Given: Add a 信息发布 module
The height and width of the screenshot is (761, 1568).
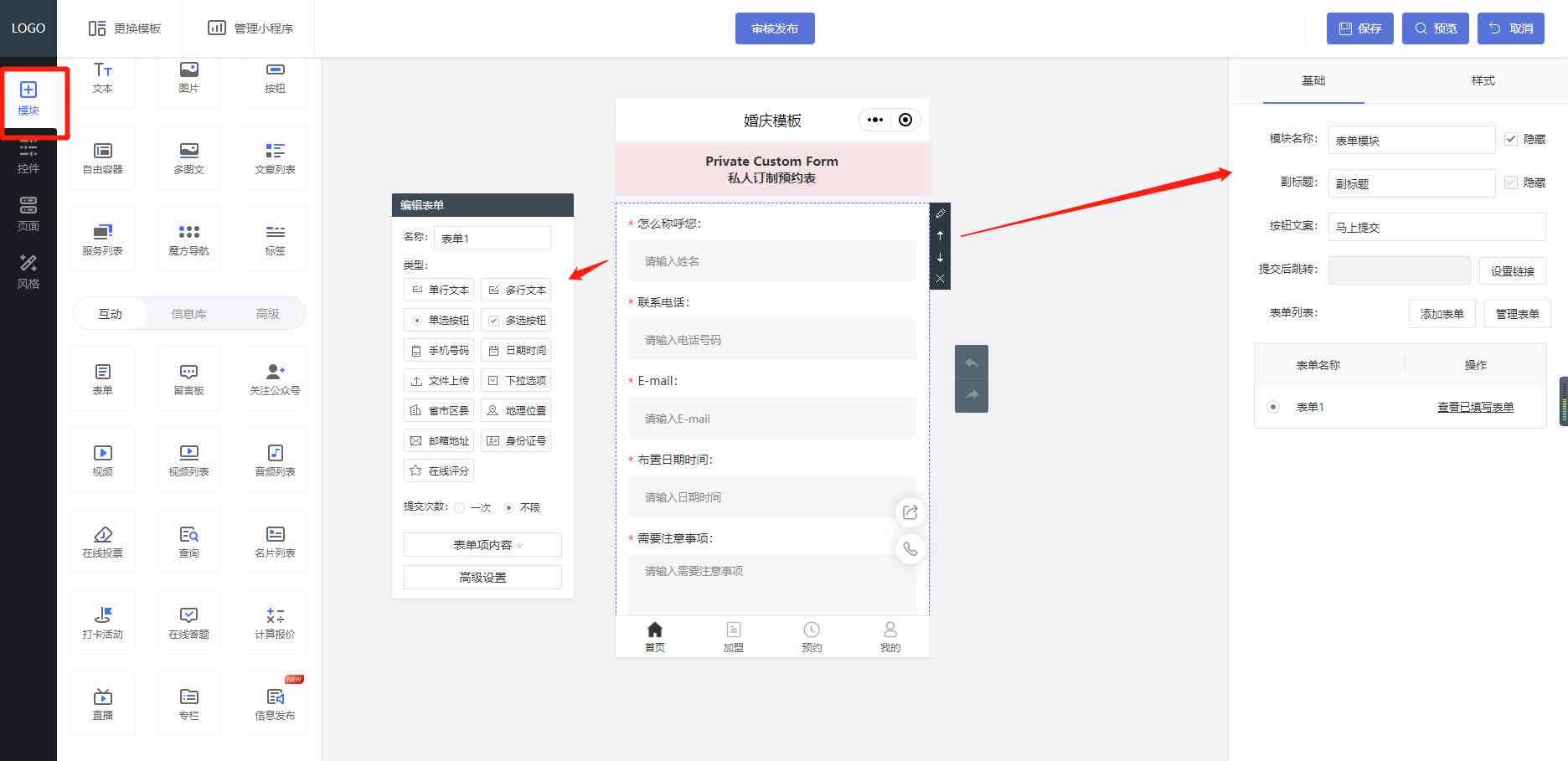Looking at the screenshot, I should 276,703.
